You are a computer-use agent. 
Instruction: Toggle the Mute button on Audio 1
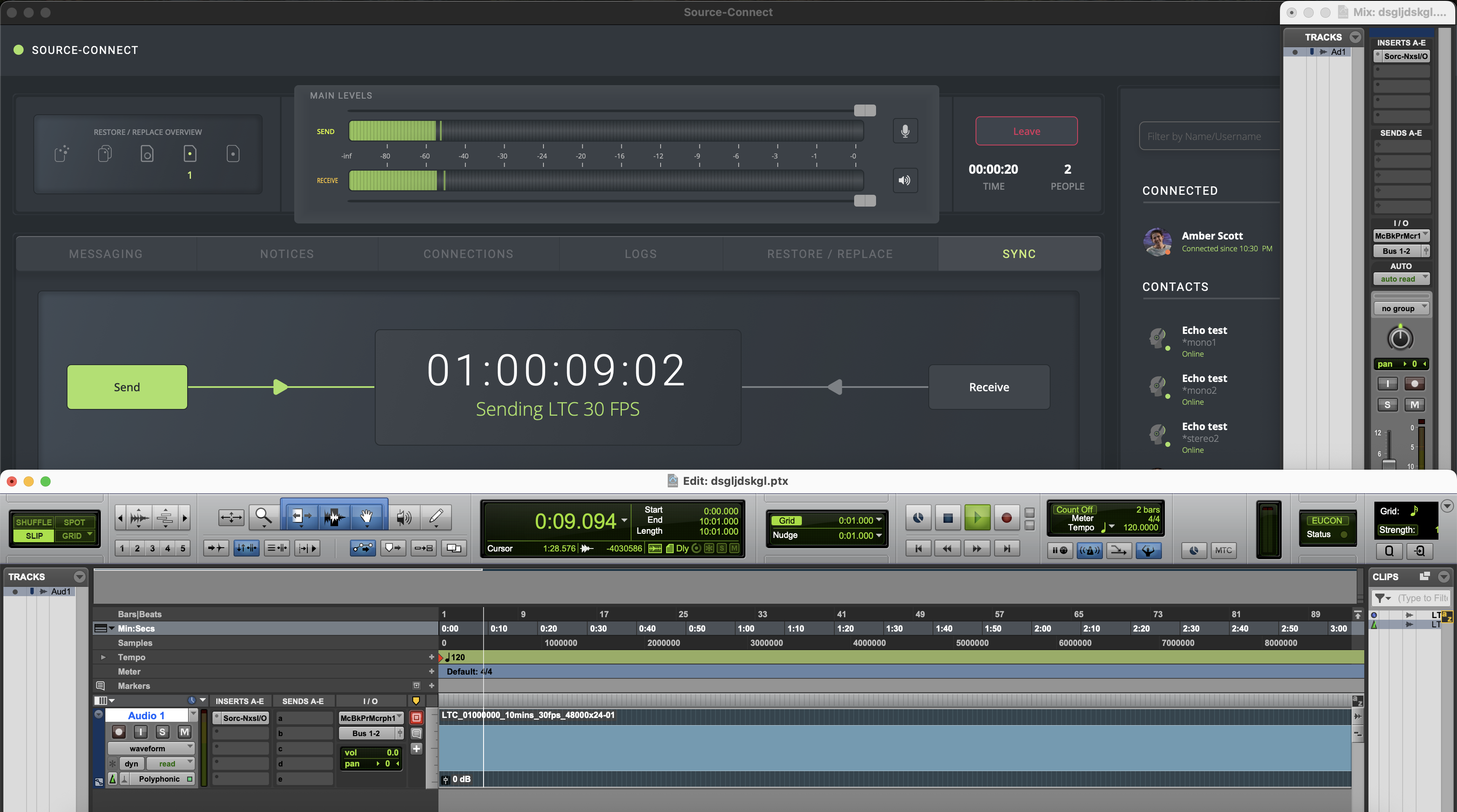tap(184, 732)
